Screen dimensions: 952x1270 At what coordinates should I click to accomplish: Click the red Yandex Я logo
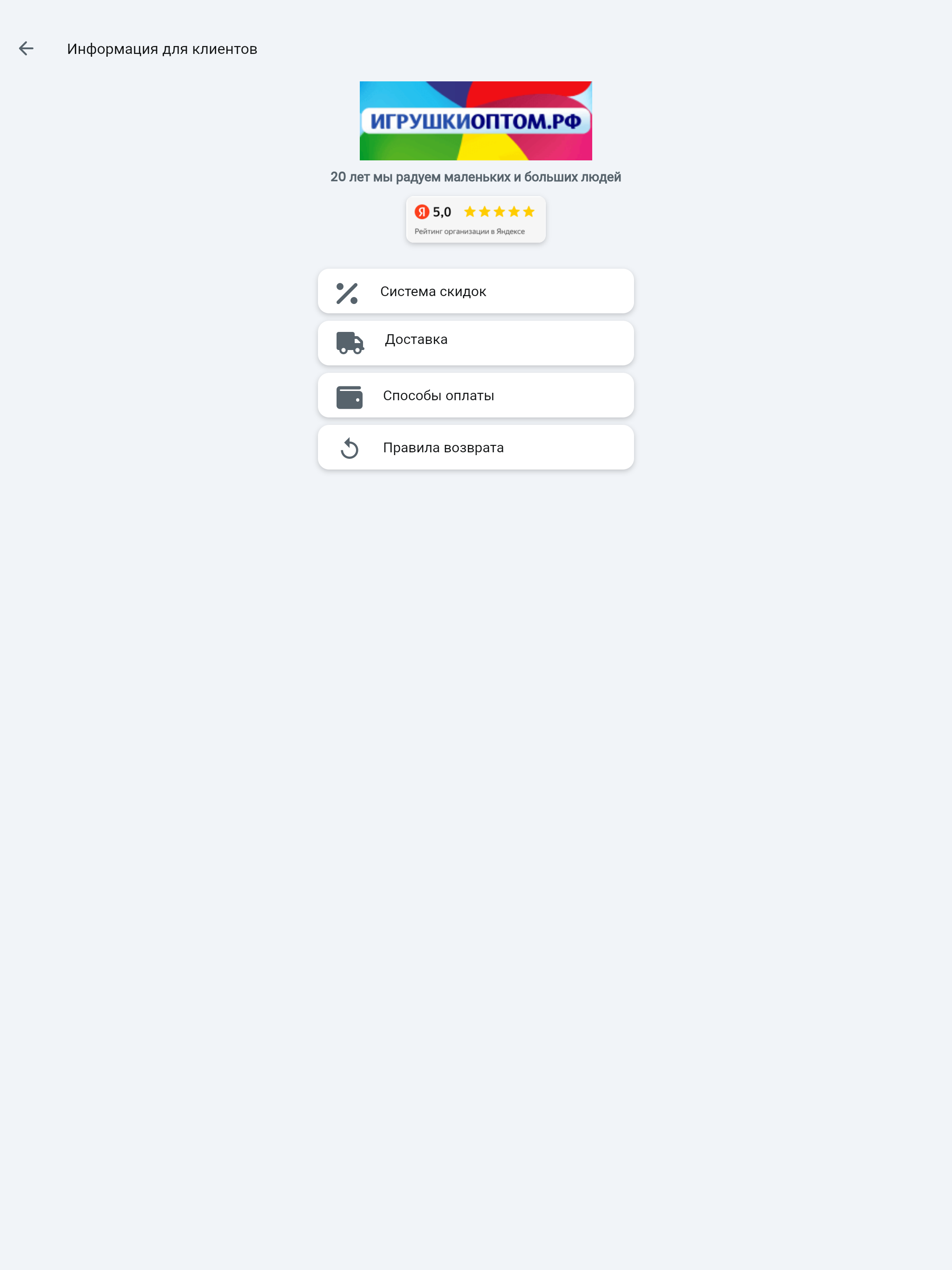[422, 212]
